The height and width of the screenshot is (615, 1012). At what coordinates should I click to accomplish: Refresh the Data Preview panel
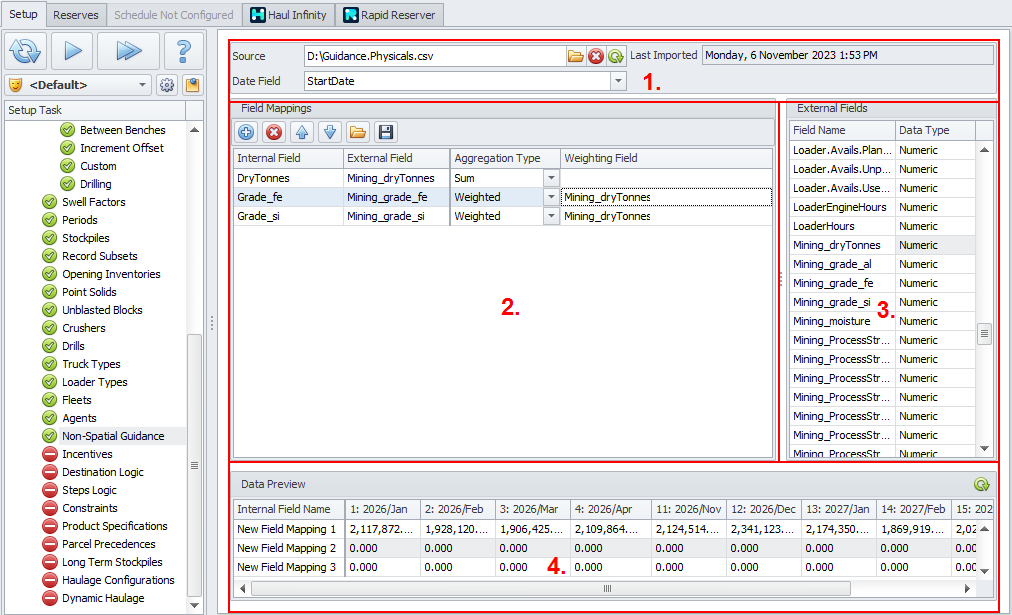pyautogui.click(x=981, y=484)
